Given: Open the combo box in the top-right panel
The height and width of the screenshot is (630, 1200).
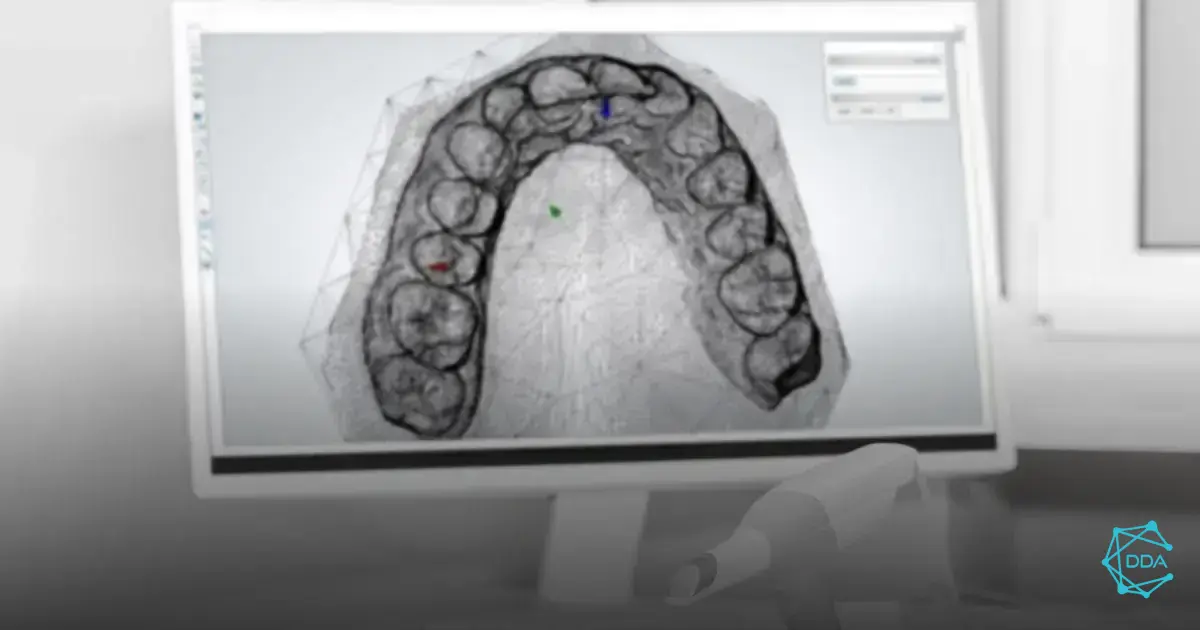Looking at the screenshot, I should point(929,98).
